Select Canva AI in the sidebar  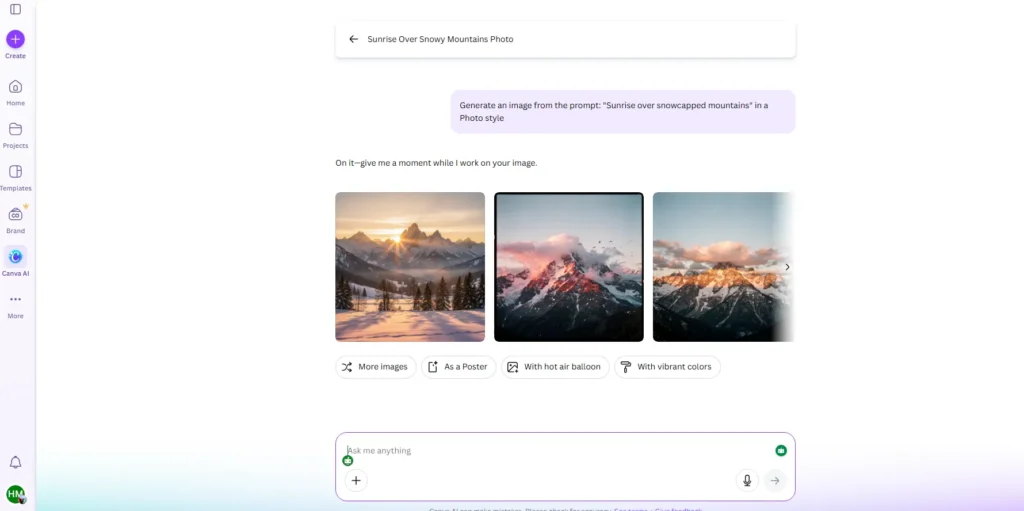[16, 262]
